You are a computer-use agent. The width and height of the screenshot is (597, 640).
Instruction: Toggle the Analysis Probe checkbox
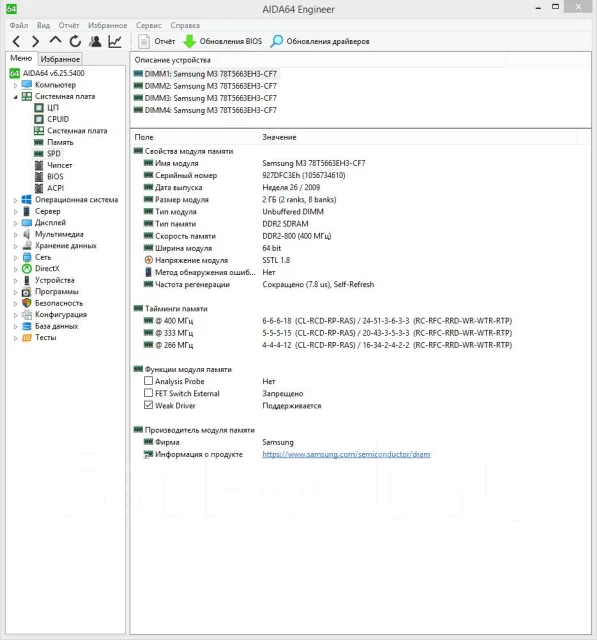pyautogui.click(x=148, y=381)
